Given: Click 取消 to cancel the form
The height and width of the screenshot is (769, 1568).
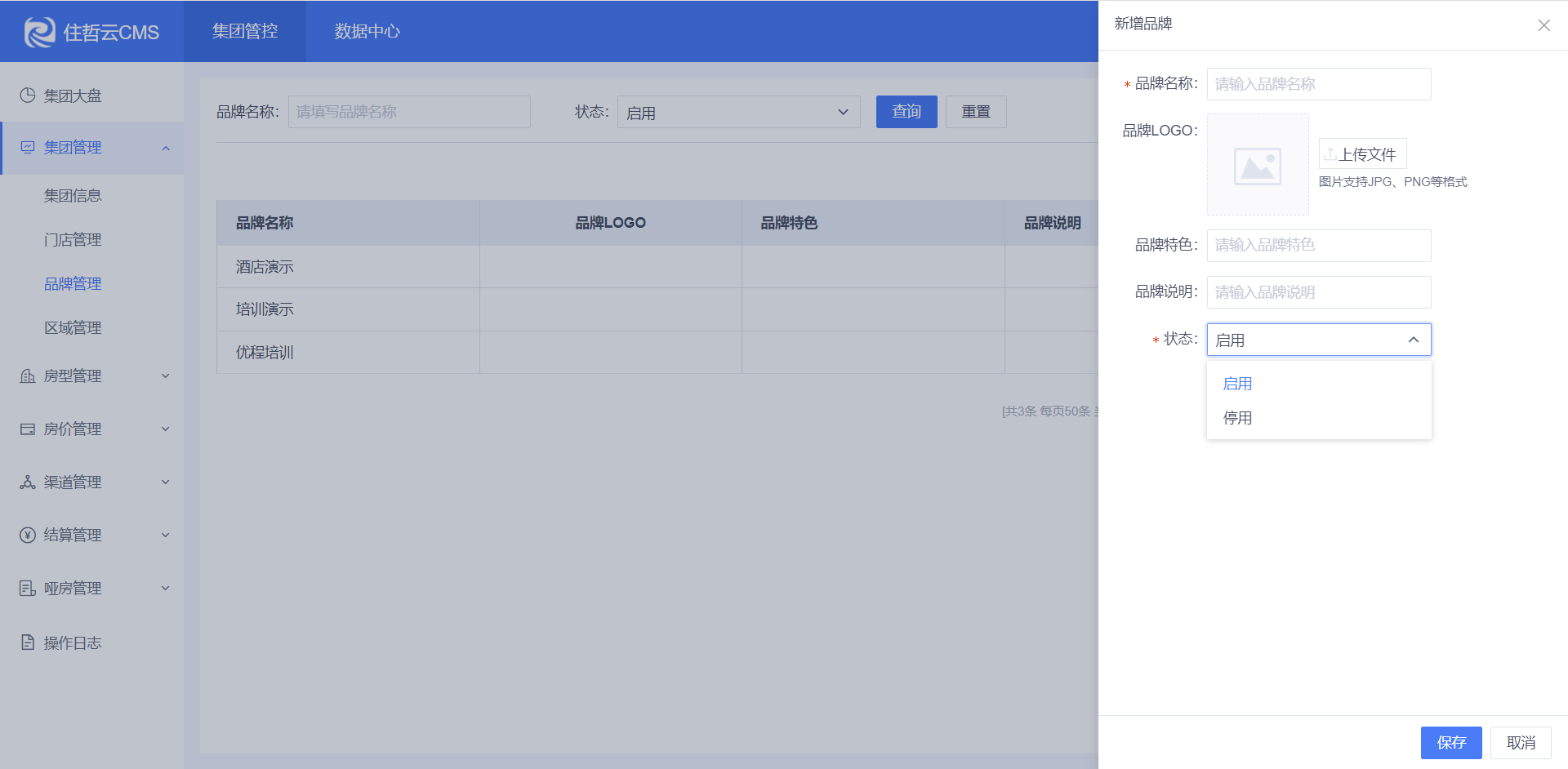Looking at the screenshot, I should 1521,743.
